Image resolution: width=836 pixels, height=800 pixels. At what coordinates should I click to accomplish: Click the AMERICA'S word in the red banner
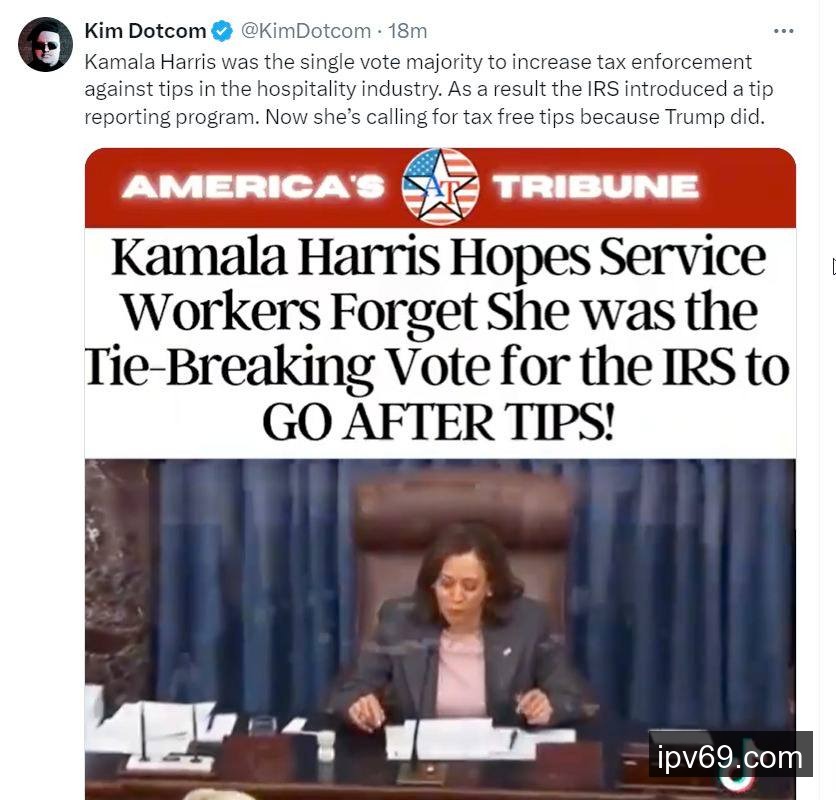click(253, 187)
